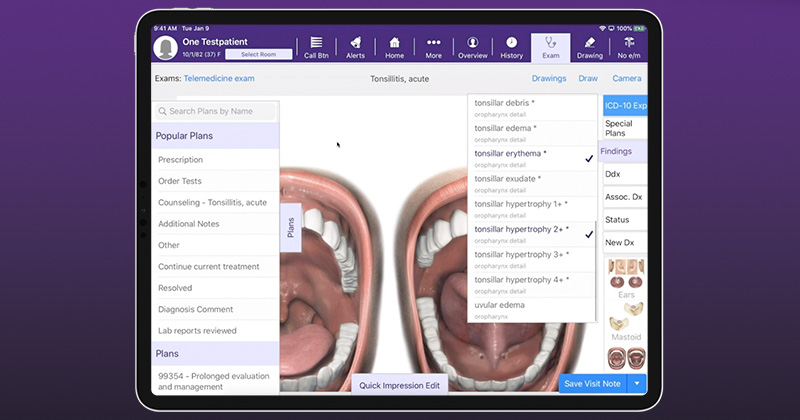
Task: Select Counseling - Tonsillitis, acute plan
Action: tap(215, 203)
